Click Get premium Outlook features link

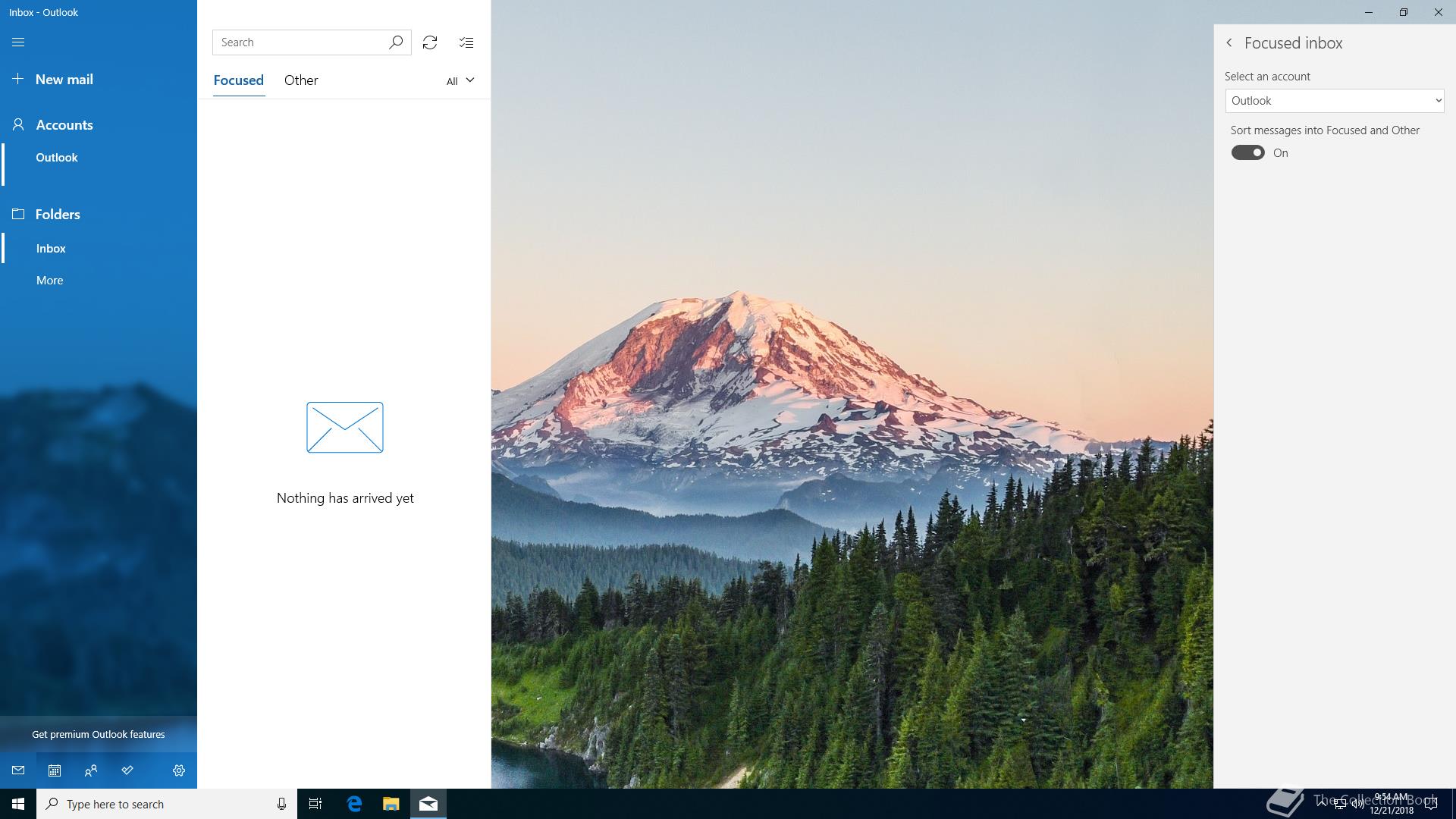[99, 734]
